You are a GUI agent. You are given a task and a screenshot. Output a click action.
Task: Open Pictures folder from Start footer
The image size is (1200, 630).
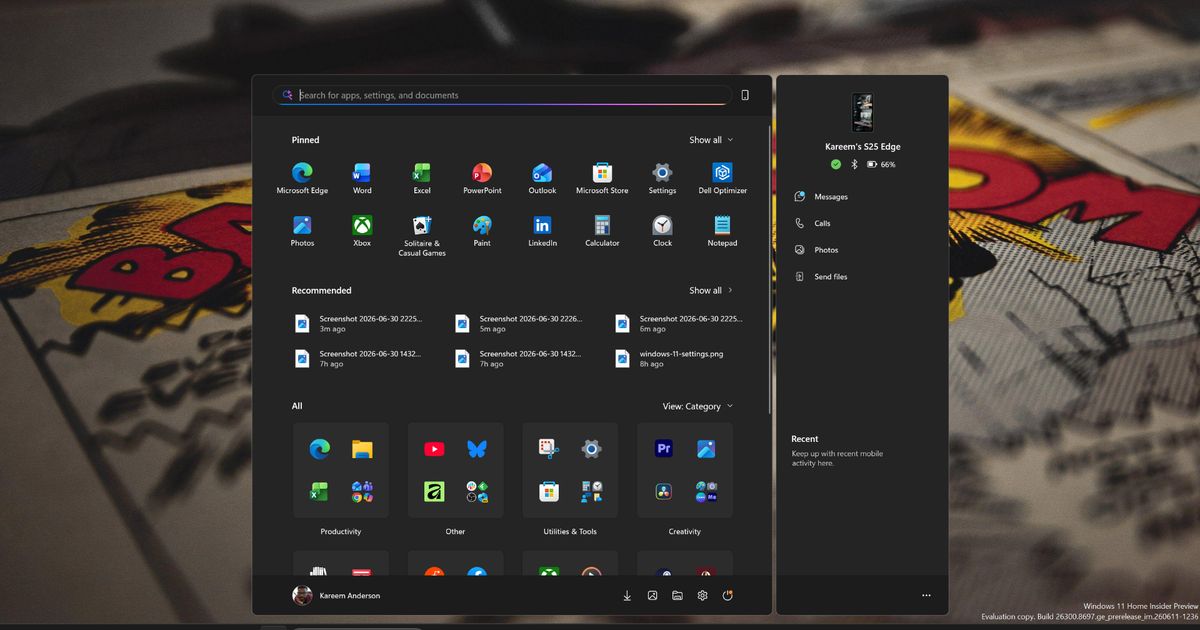[x=652, y=596]
